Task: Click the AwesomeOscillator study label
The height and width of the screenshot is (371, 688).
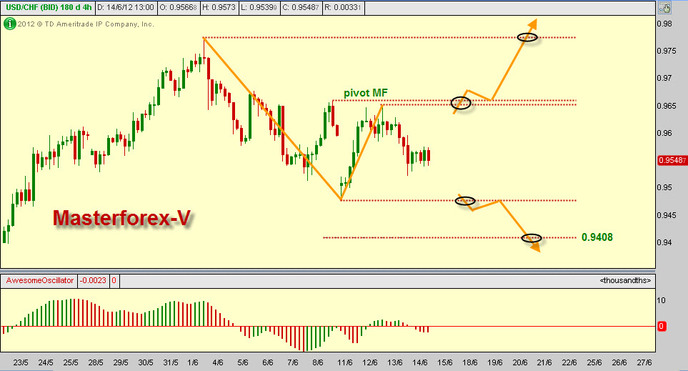Action: [x=39, y=281]
